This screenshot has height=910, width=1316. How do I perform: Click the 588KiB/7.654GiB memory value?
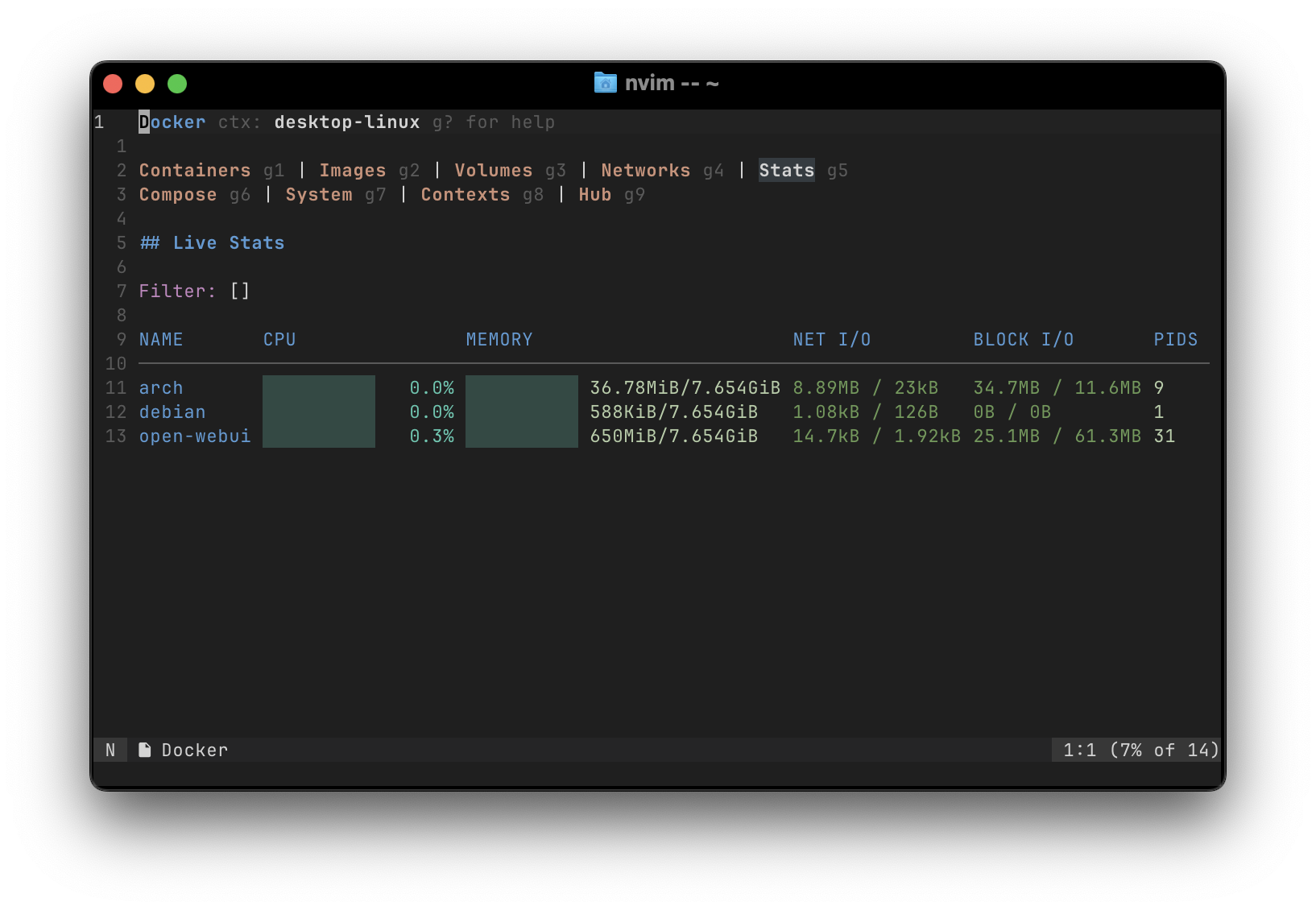click(674, 412)
